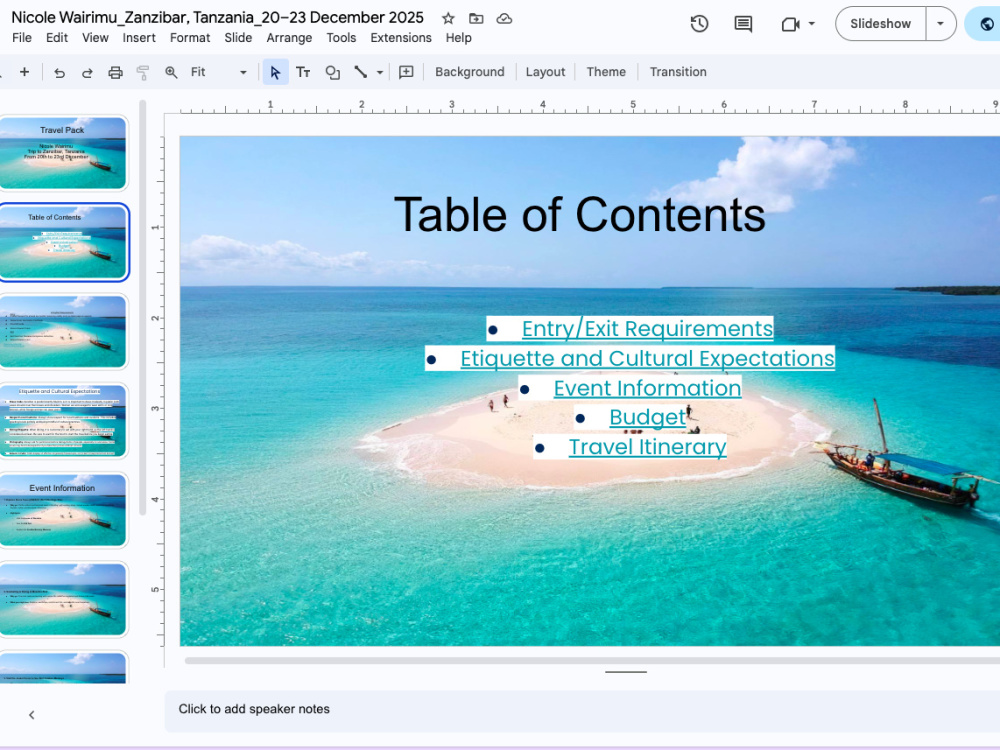The width and height of the screenshot is (1000, 750).
Task: Open the Fit zoom level dropdown
Action: click(217, 72)
